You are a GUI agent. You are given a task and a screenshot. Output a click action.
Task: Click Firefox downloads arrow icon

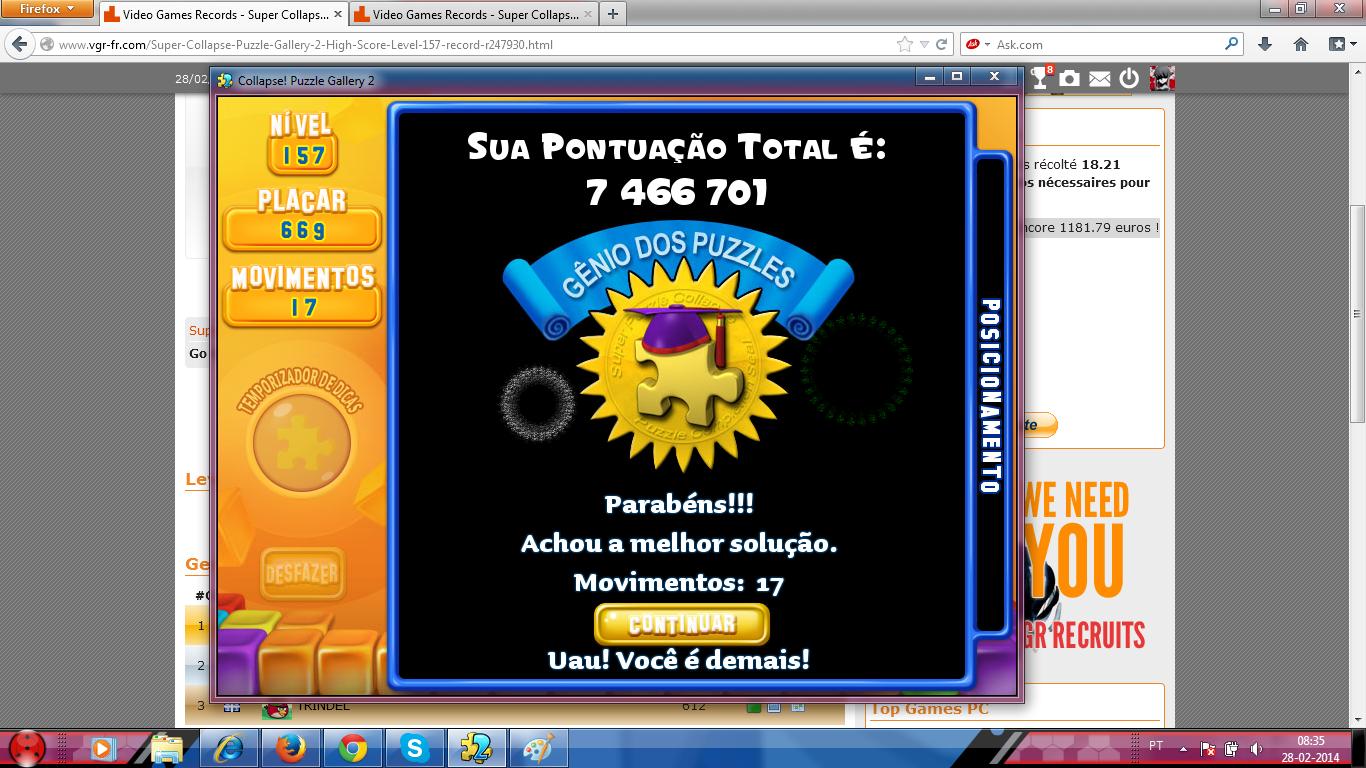click(1265, 44)
